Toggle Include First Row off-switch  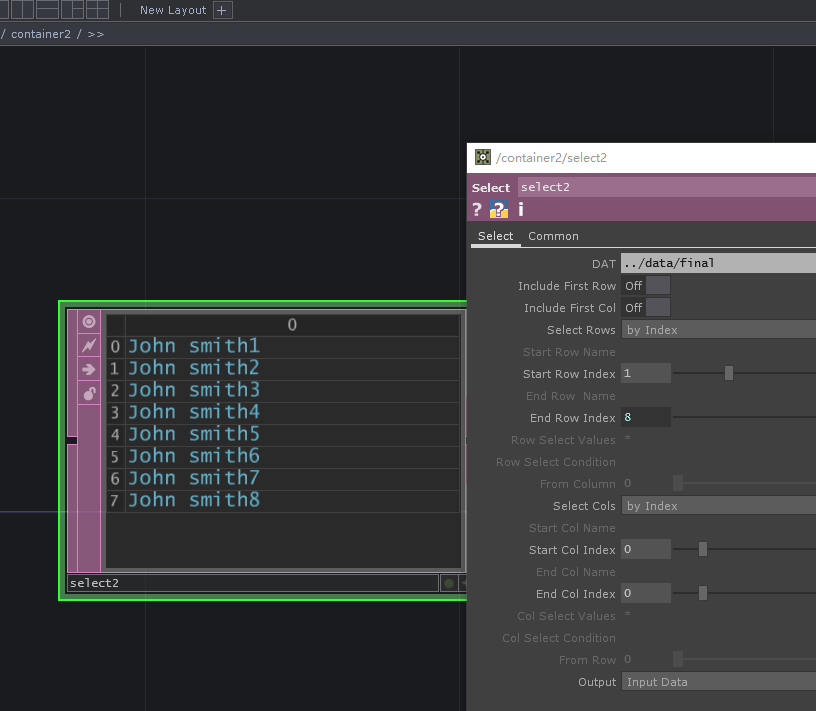click(659, 285)
